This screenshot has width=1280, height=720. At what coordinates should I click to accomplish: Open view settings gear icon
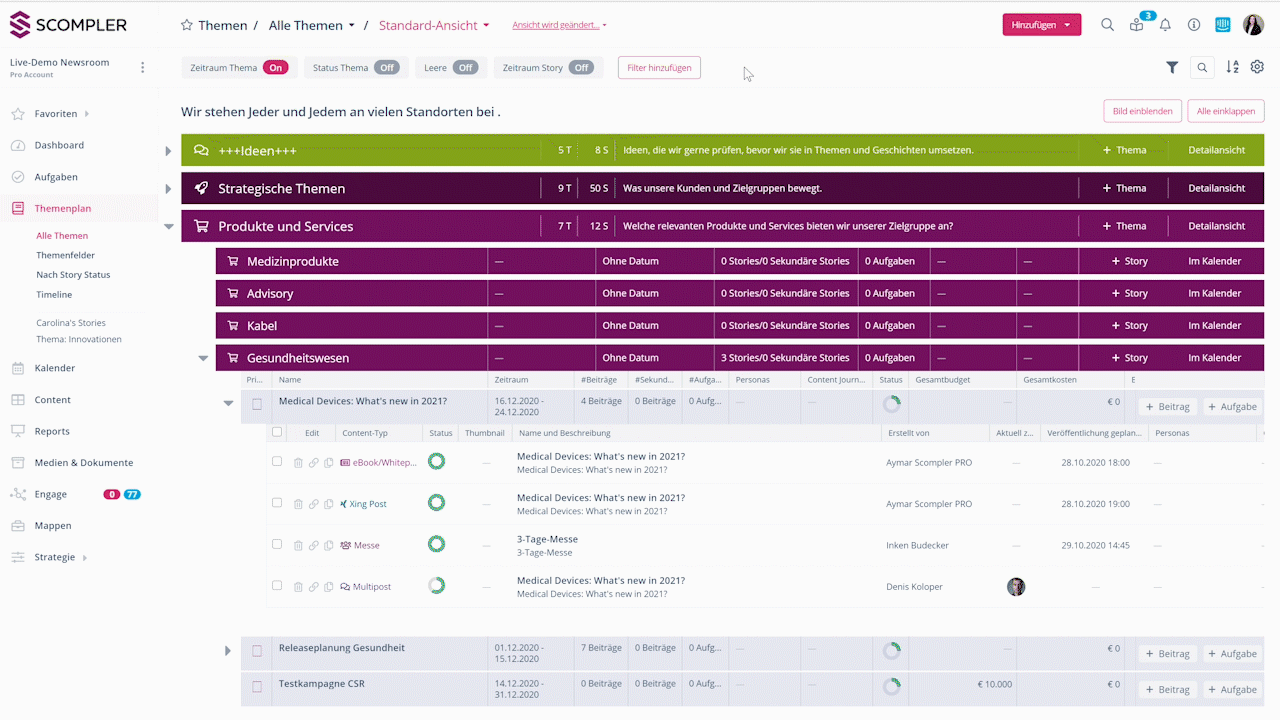point(1257,67)
